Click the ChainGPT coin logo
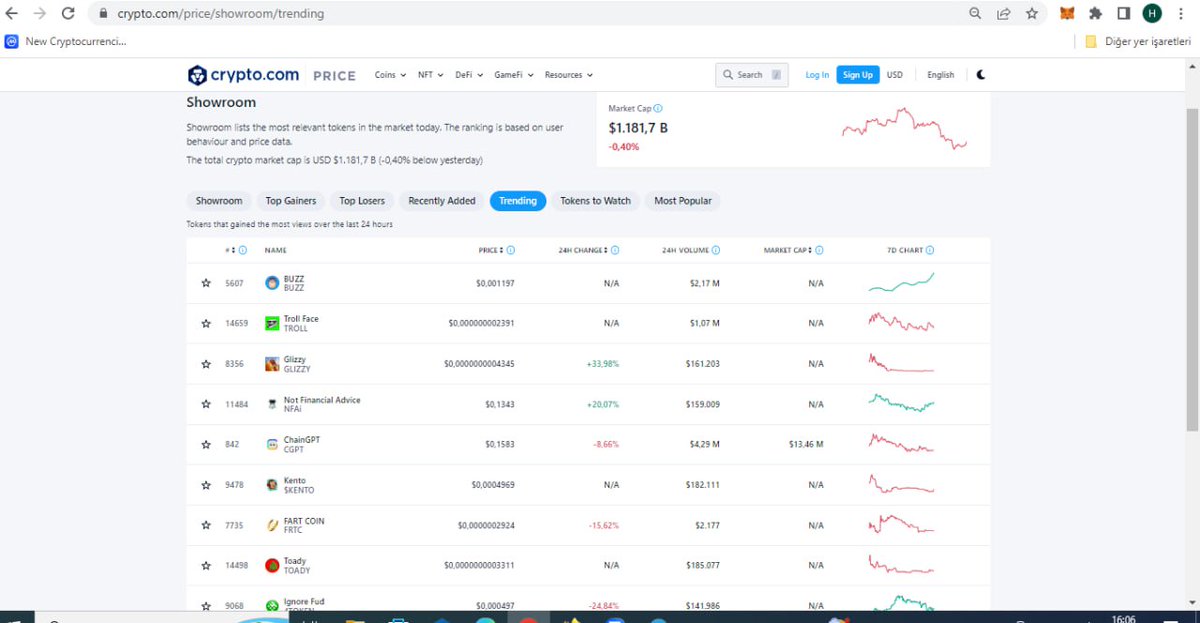The height and width of the screenshot is (623, 1200). coord(272,444)
